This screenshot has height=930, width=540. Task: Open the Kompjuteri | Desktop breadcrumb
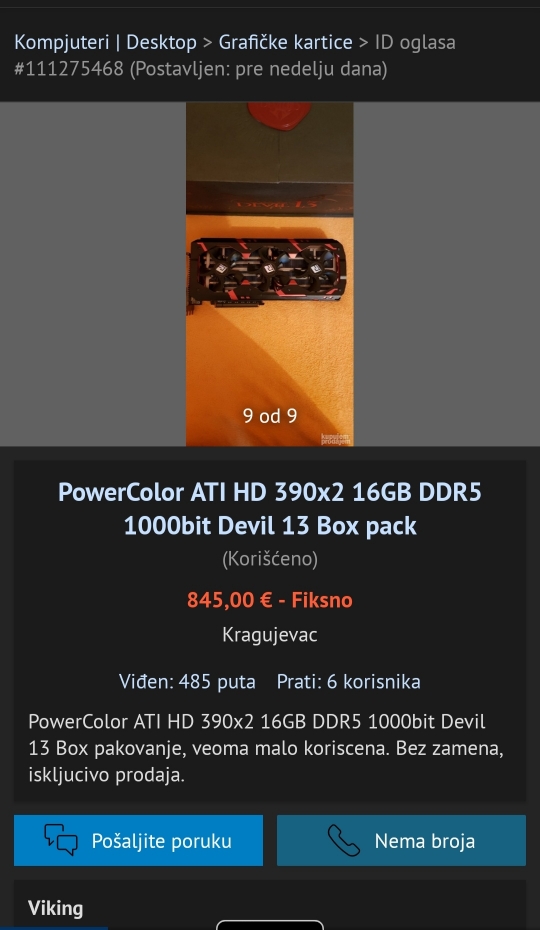(x=105, y=42)
